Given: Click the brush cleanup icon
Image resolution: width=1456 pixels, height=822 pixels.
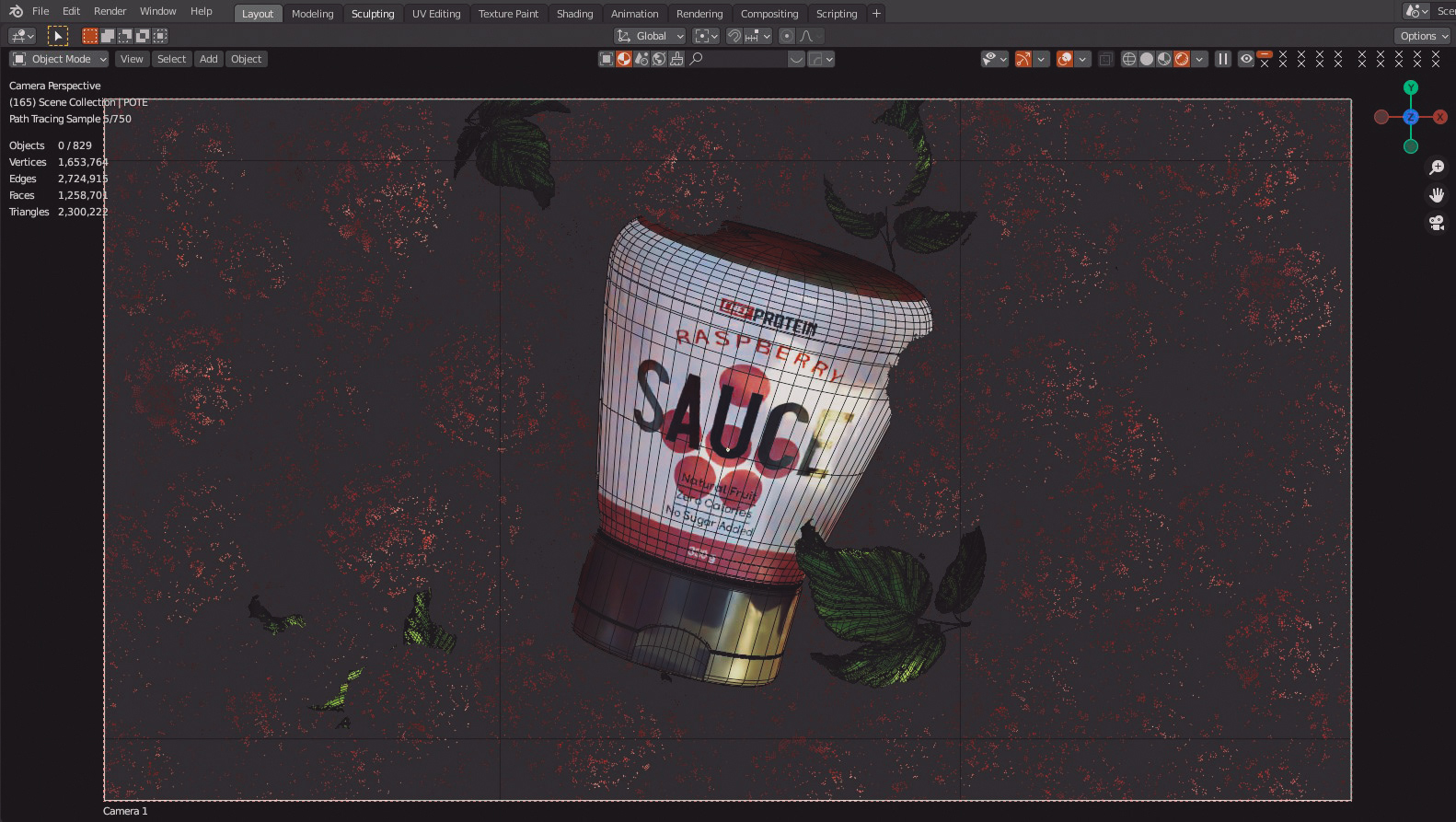Looking at the screenshot, I should (676, 59).
